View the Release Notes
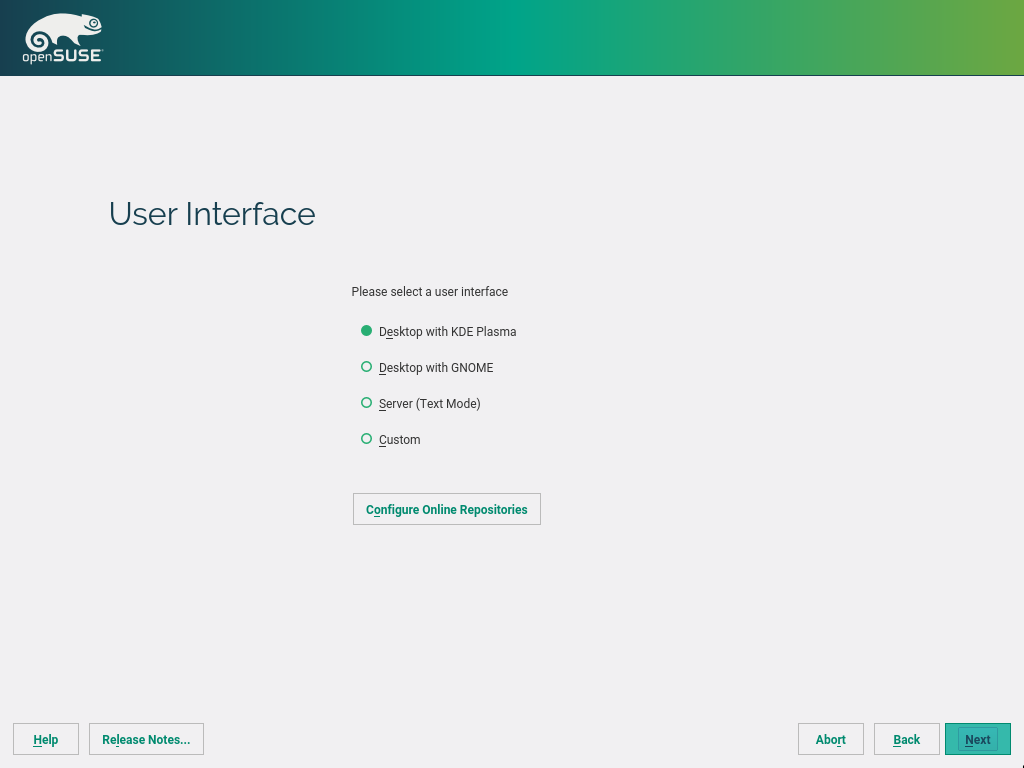 146,739
